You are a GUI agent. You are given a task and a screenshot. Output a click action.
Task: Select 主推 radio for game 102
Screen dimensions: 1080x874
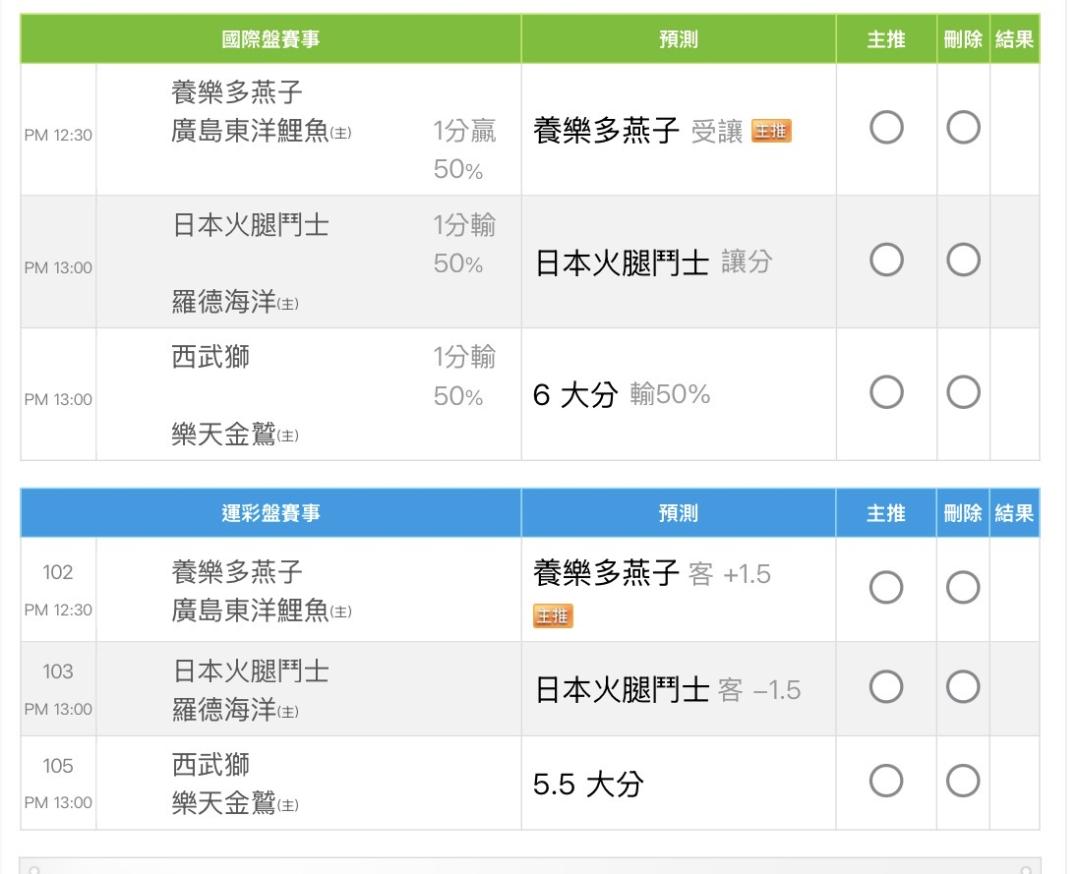[886, 588]
